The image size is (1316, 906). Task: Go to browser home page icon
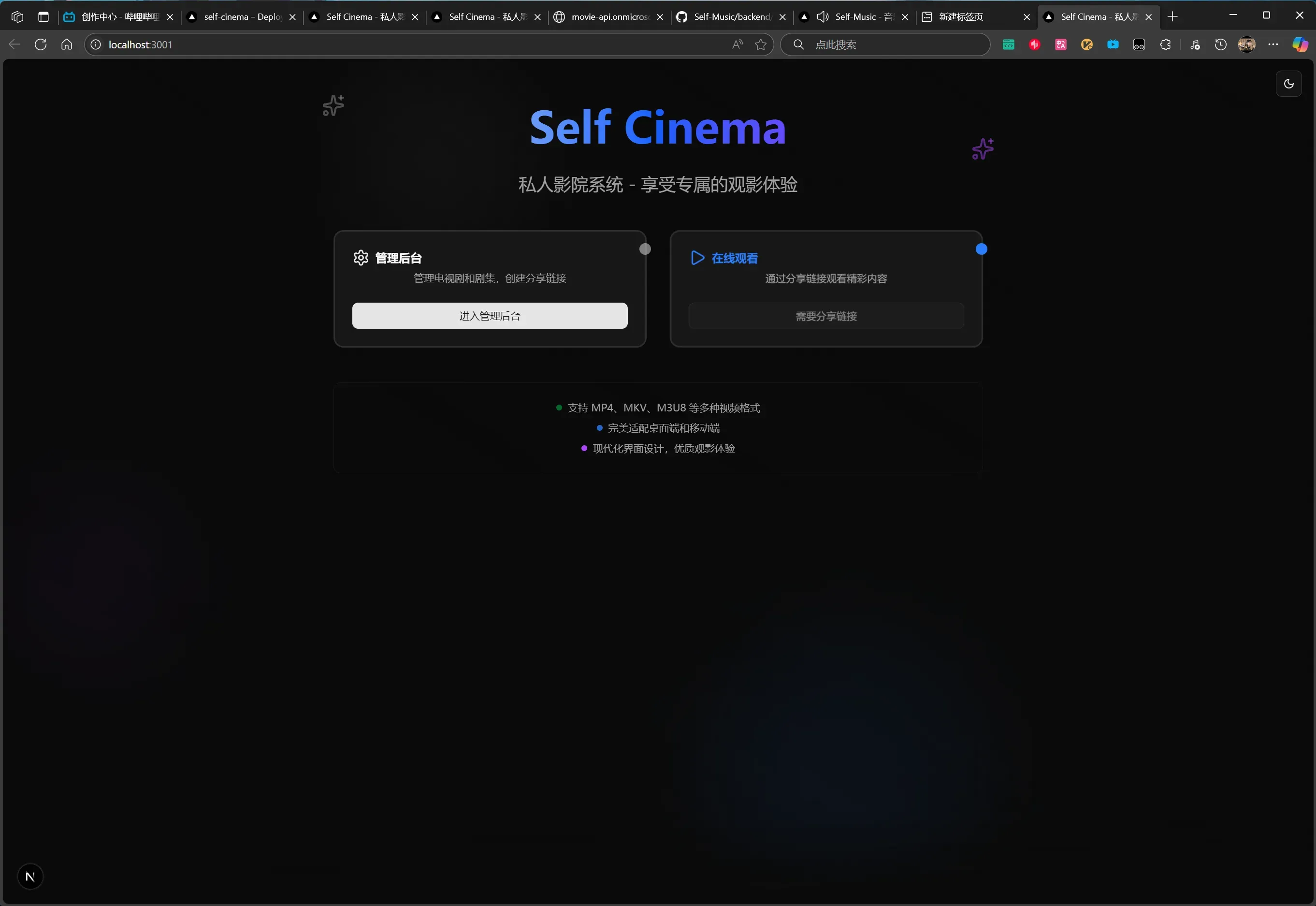66,44
